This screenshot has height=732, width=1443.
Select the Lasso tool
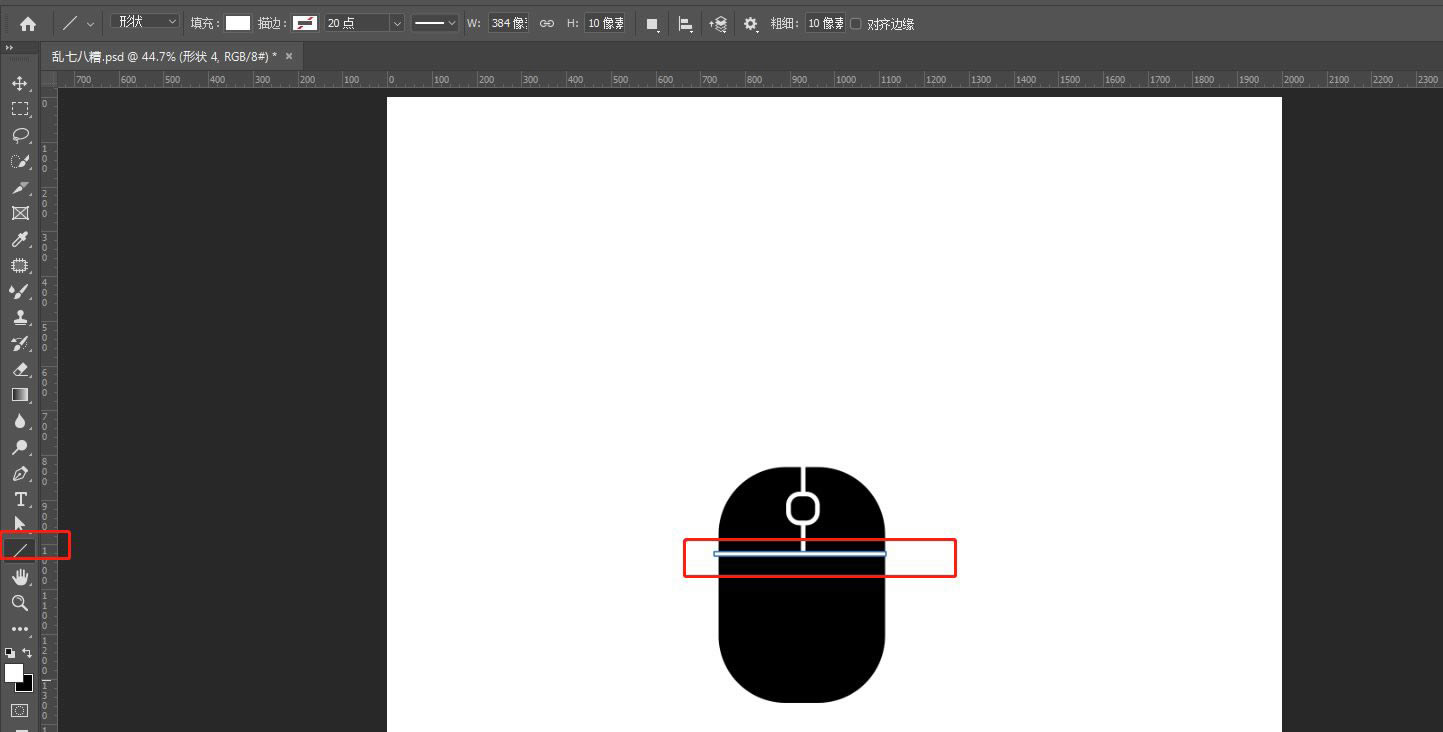[x=19, y=135]
